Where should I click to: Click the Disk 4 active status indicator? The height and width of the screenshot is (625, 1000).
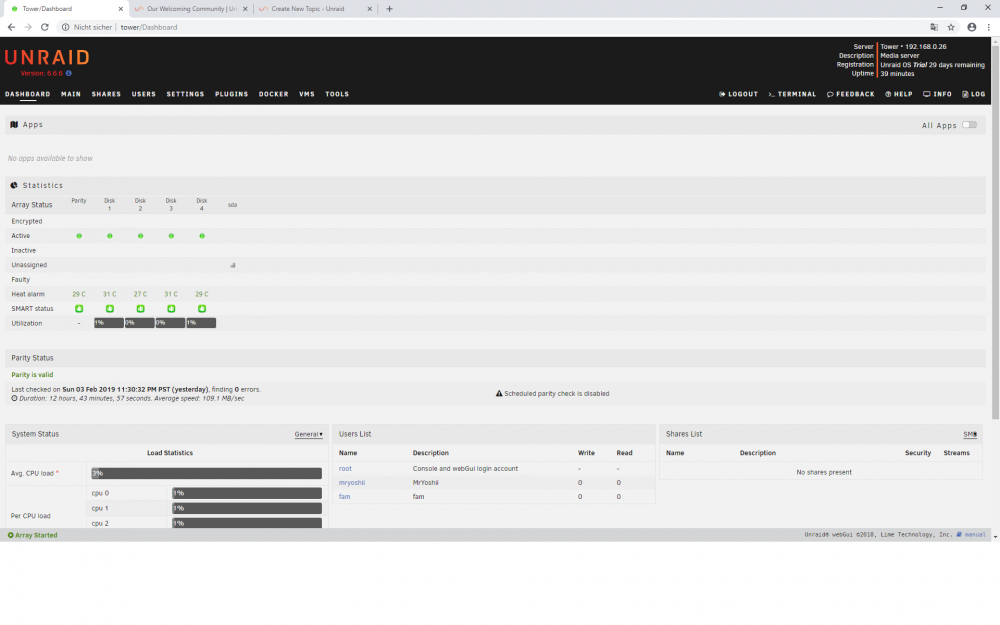coord(202,236)
